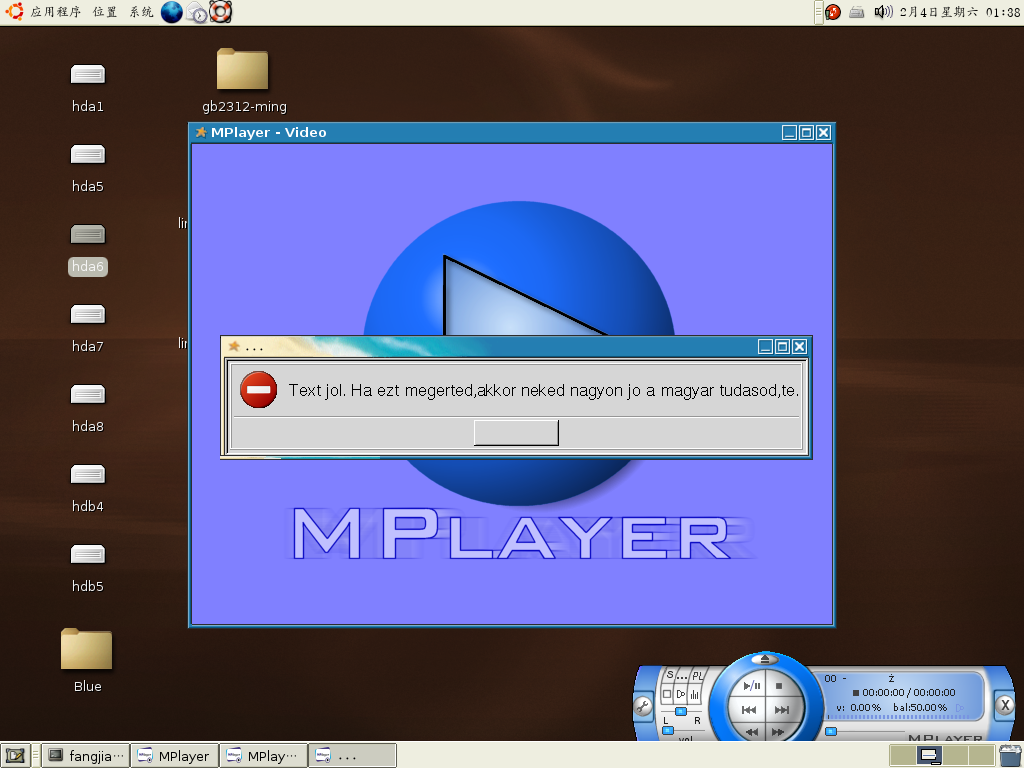Maximize the error dialog window
This screenshot has height=768, width=1024.
782,347
